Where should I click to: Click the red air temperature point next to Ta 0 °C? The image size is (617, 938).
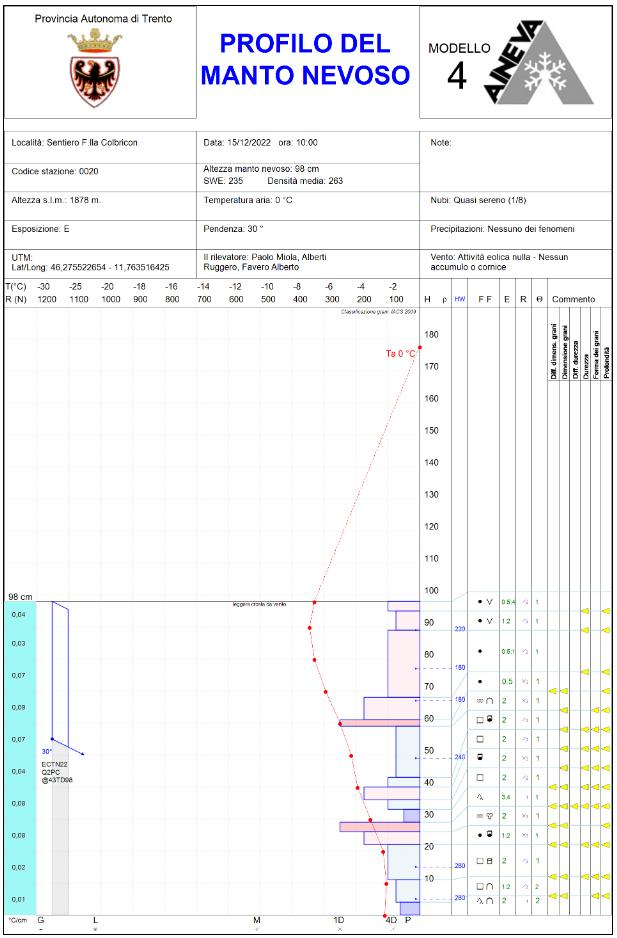[420, 347]
